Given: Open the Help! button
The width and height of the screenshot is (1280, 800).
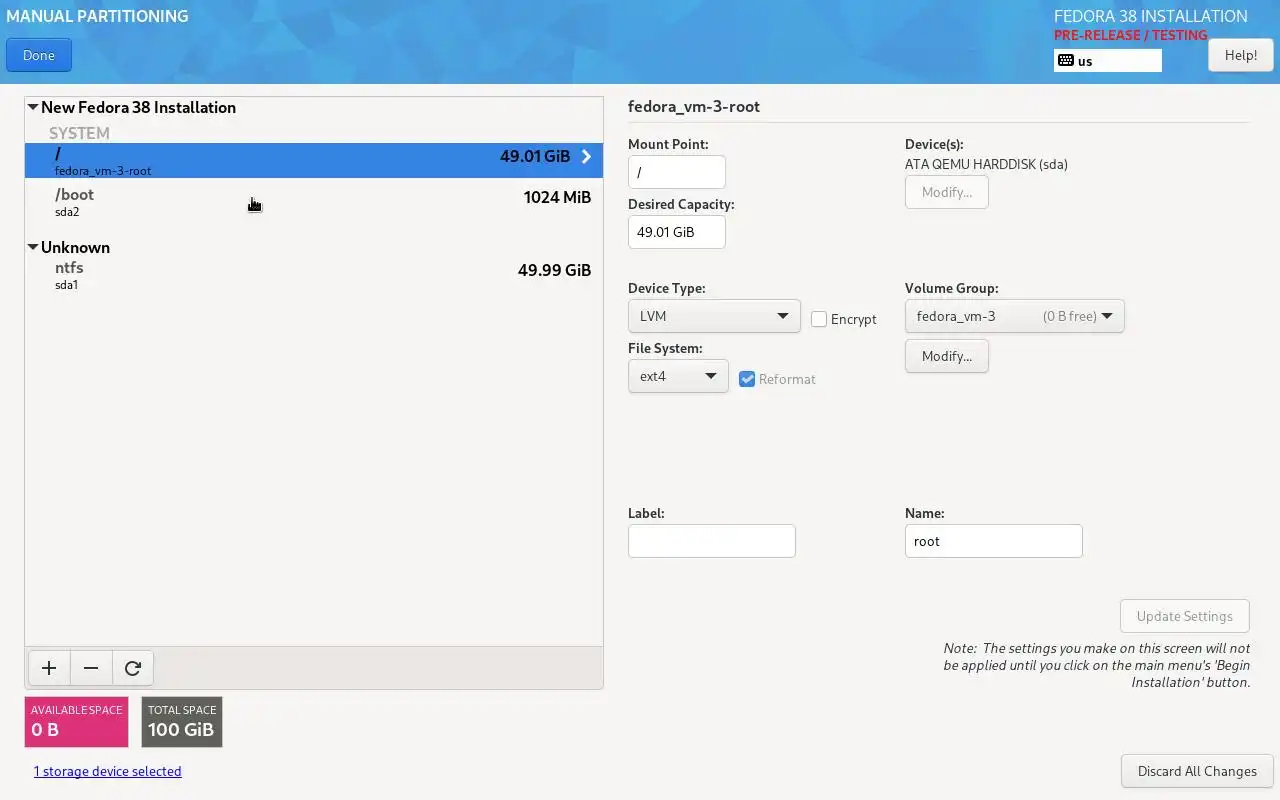Looking at the screenshot, I should coord(1241,55).
